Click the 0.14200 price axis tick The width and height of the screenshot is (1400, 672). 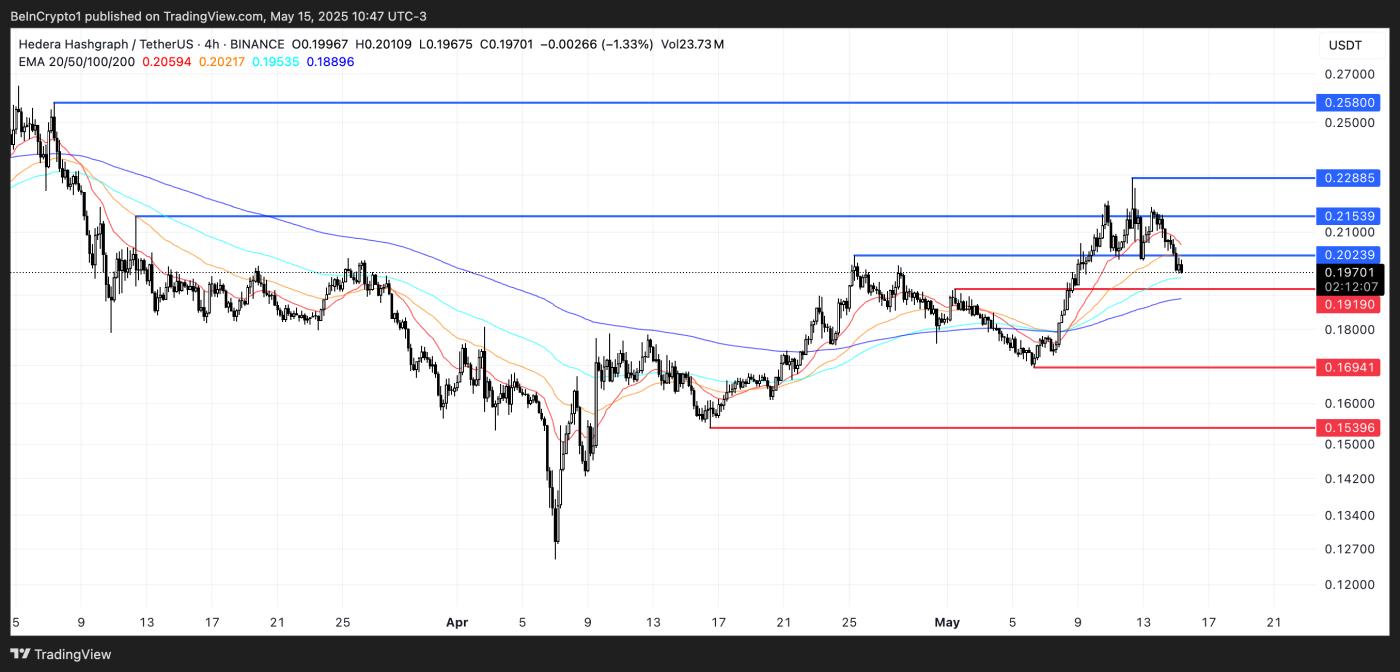pyautogui.click(x=1350, y=478)
